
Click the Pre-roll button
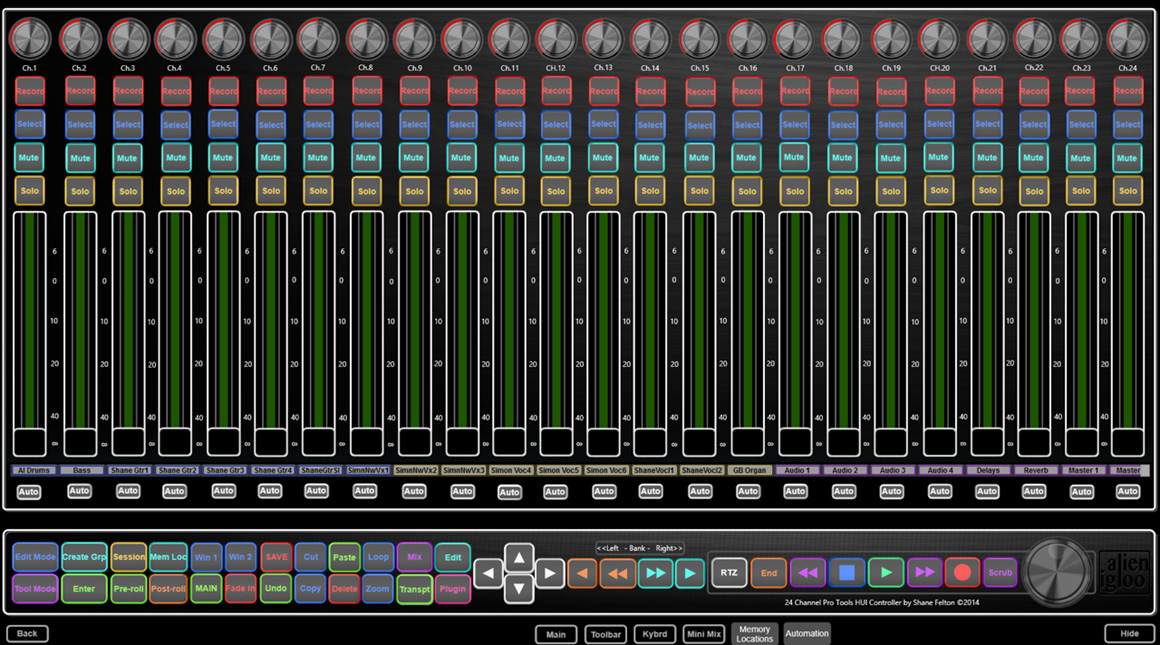click(x=129, y=590)
